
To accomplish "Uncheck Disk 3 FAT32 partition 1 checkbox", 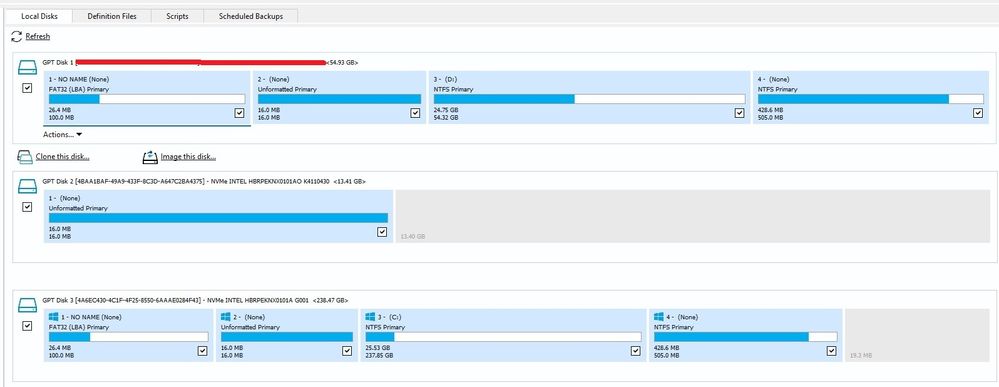I will click(x=203, y=351).
